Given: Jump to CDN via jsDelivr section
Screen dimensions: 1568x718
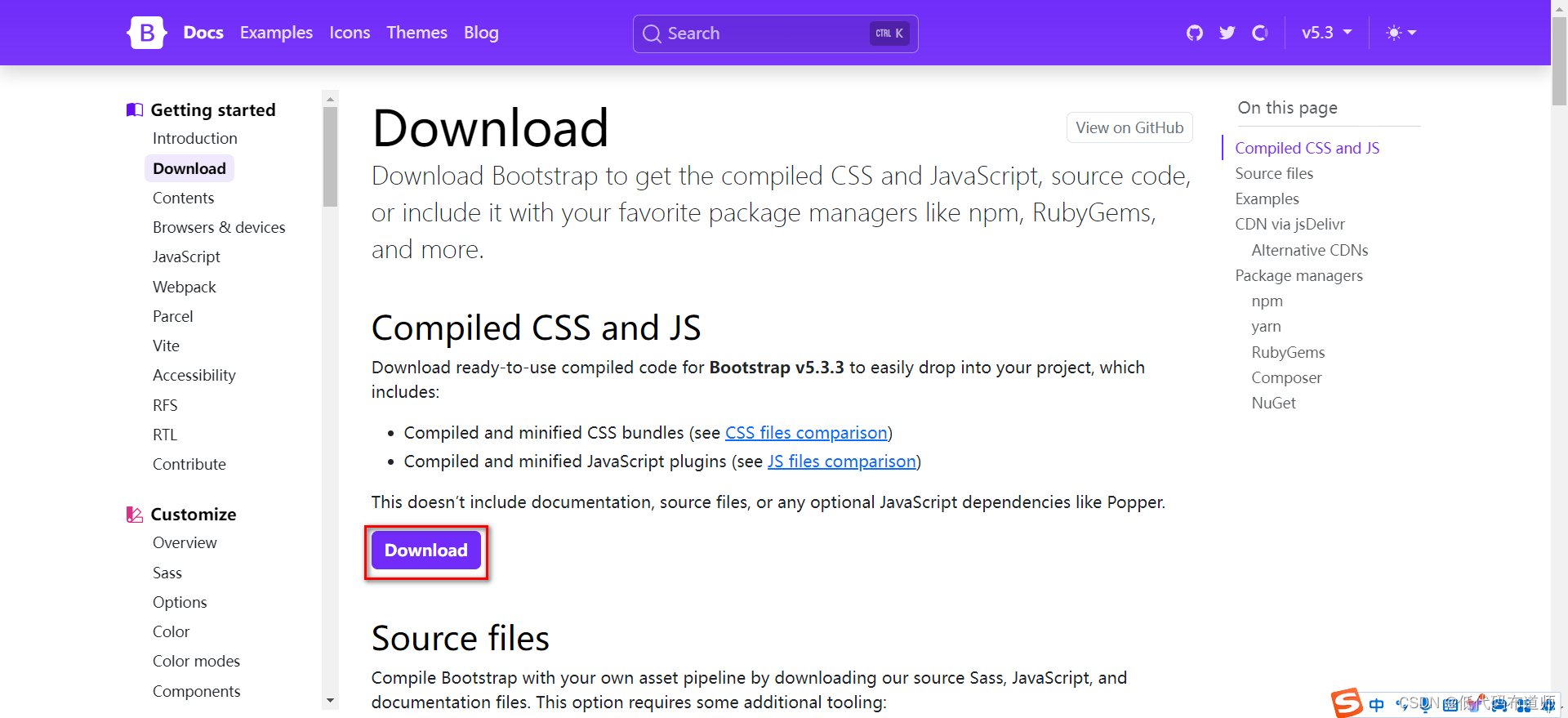Looking at the screenshot, I should tap(1290, 225).
